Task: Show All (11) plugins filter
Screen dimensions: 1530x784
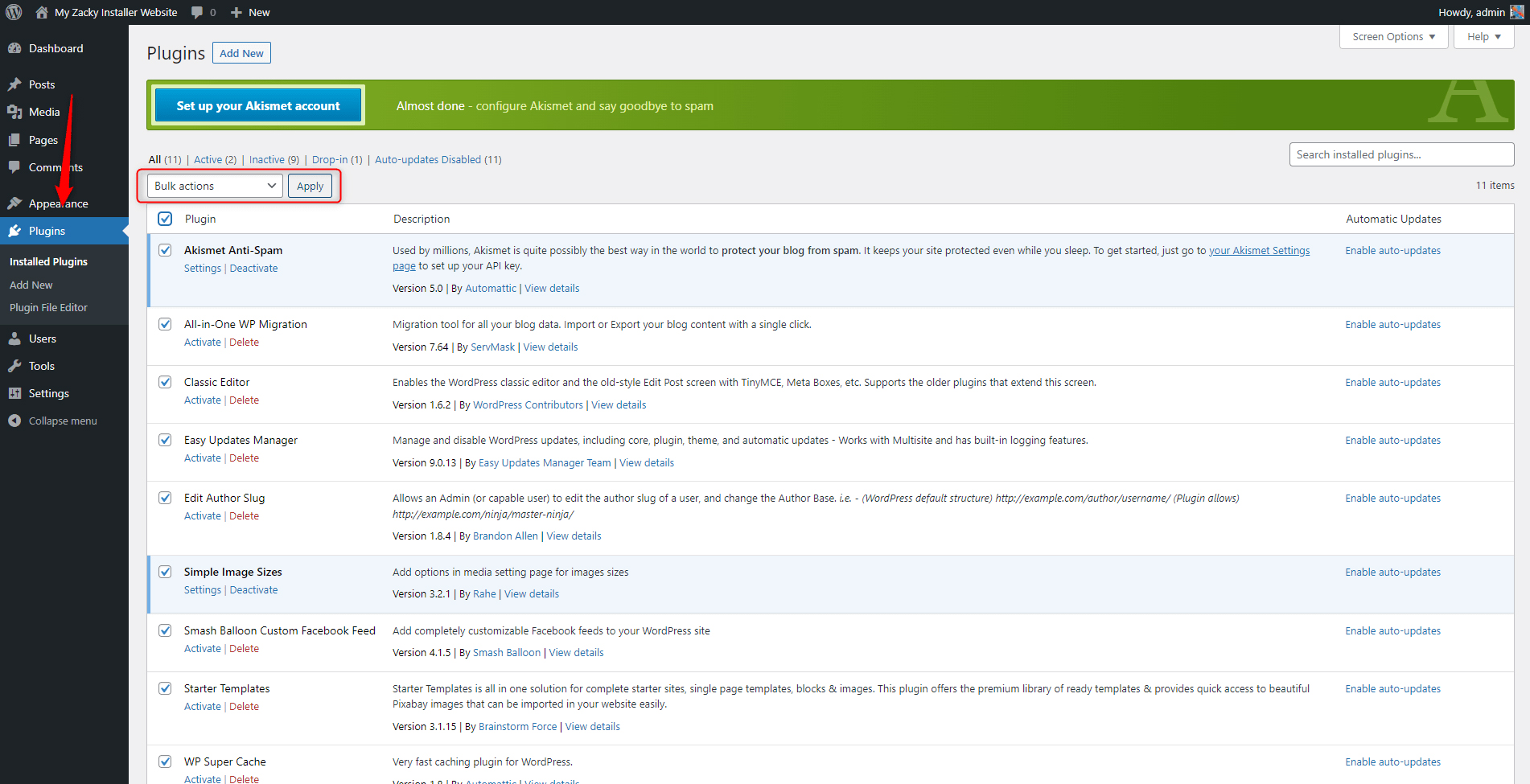Action: (165, 159)
